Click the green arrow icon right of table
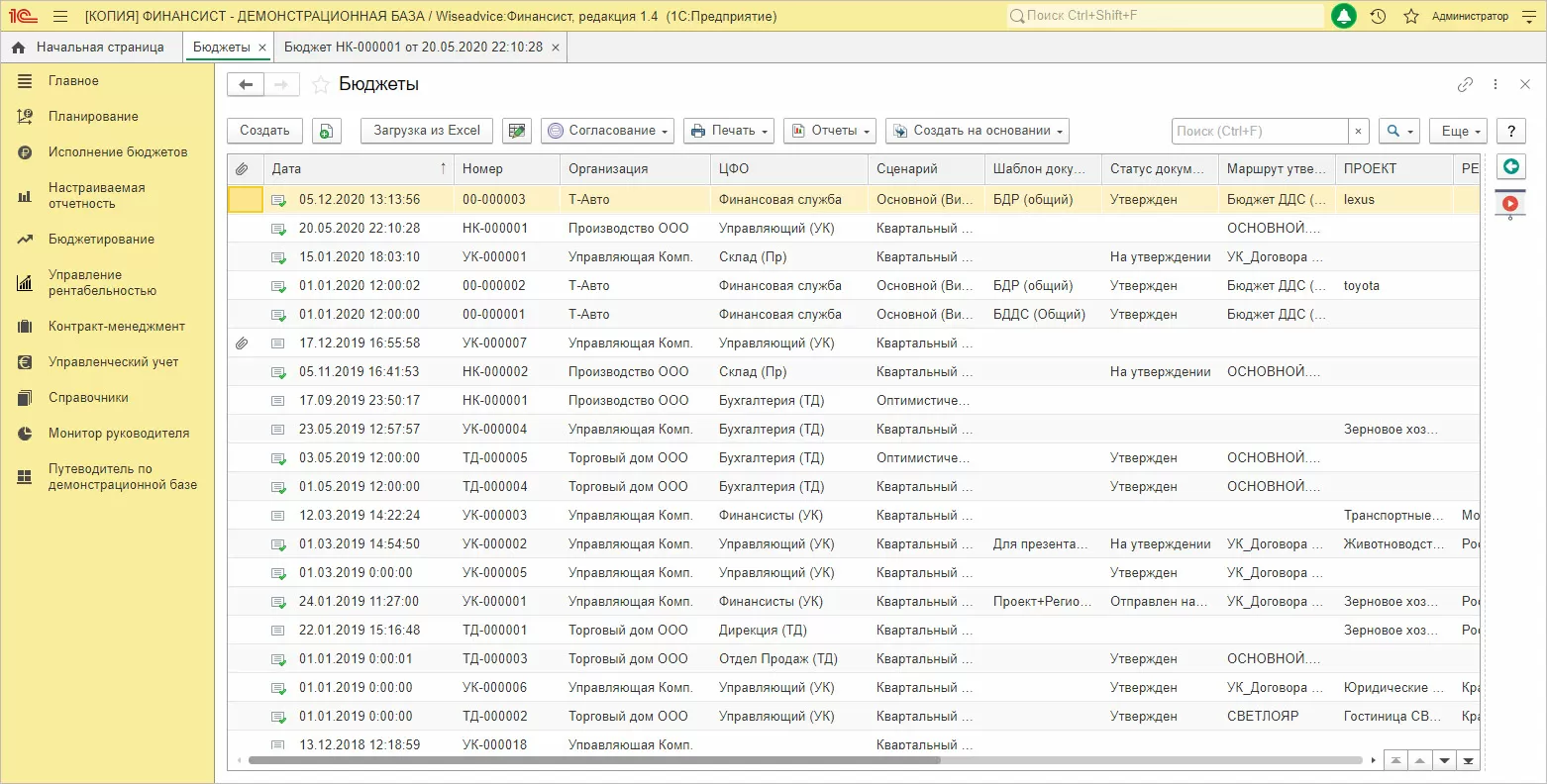 [1510, 166]
